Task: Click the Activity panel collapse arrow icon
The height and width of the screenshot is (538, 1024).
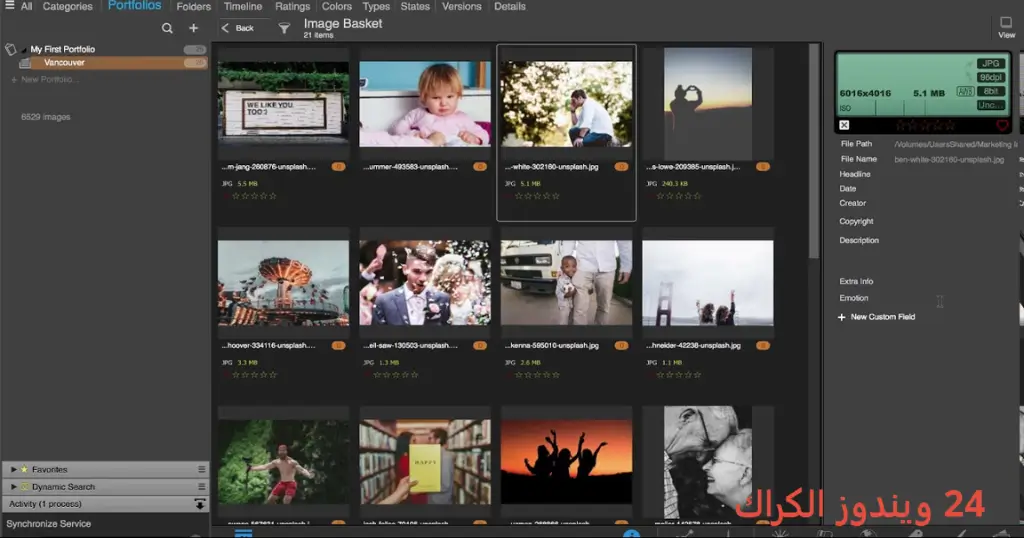Action: pos(200,504)
